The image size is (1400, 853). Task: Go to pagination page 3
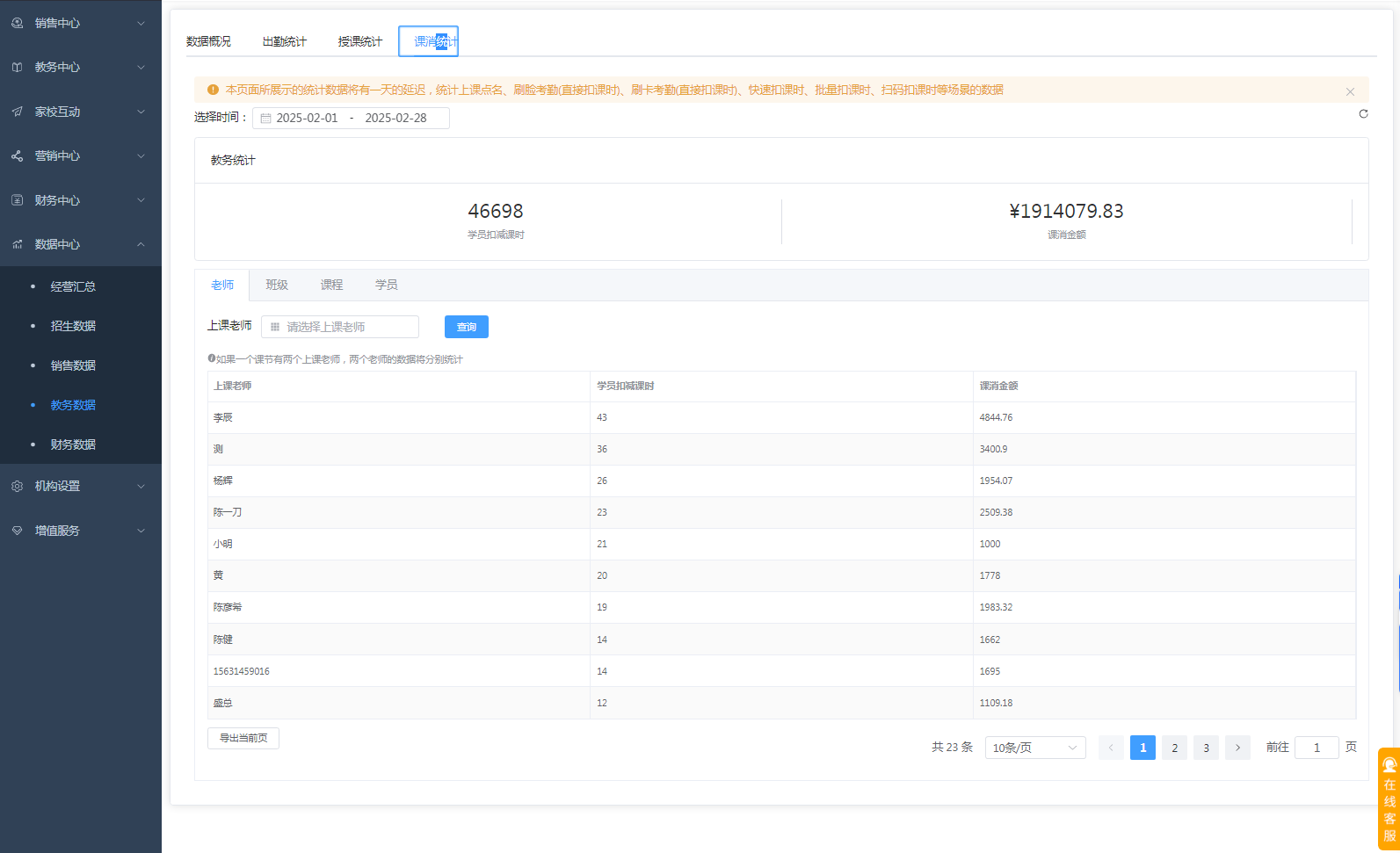tap(1206, 748)
